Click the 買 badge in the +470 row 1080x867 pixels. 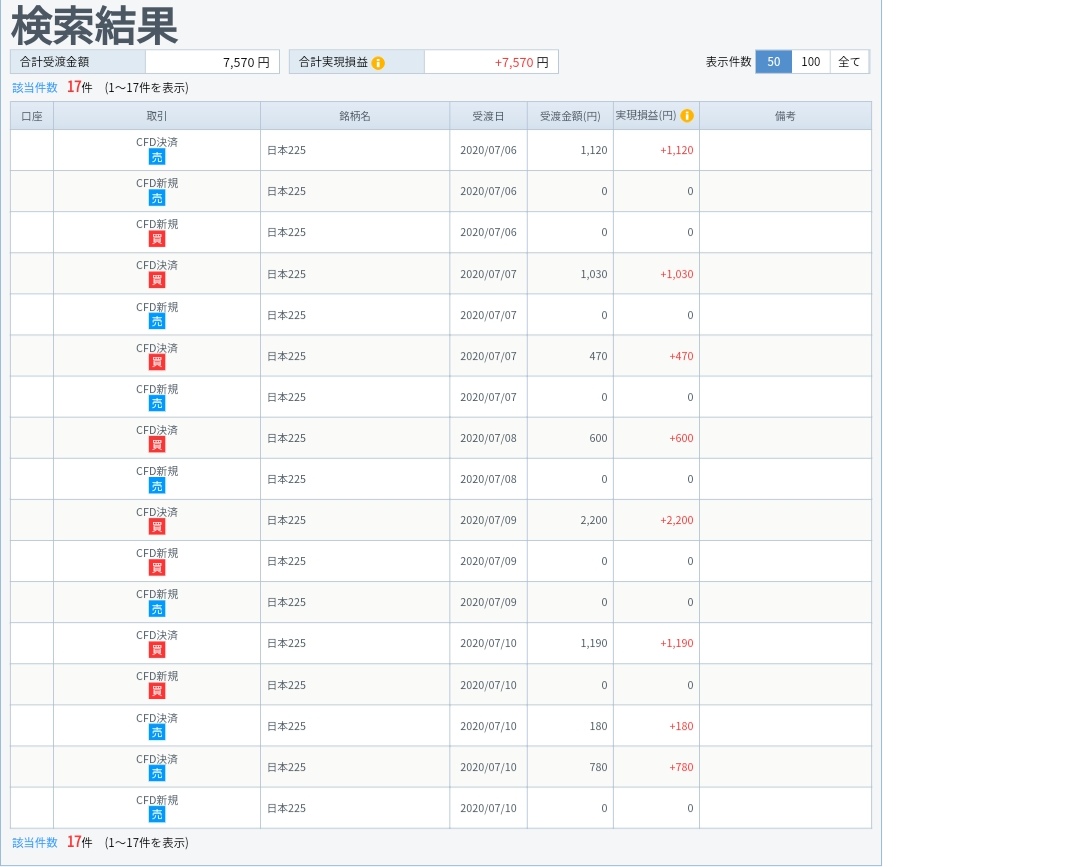click(157, 363)
